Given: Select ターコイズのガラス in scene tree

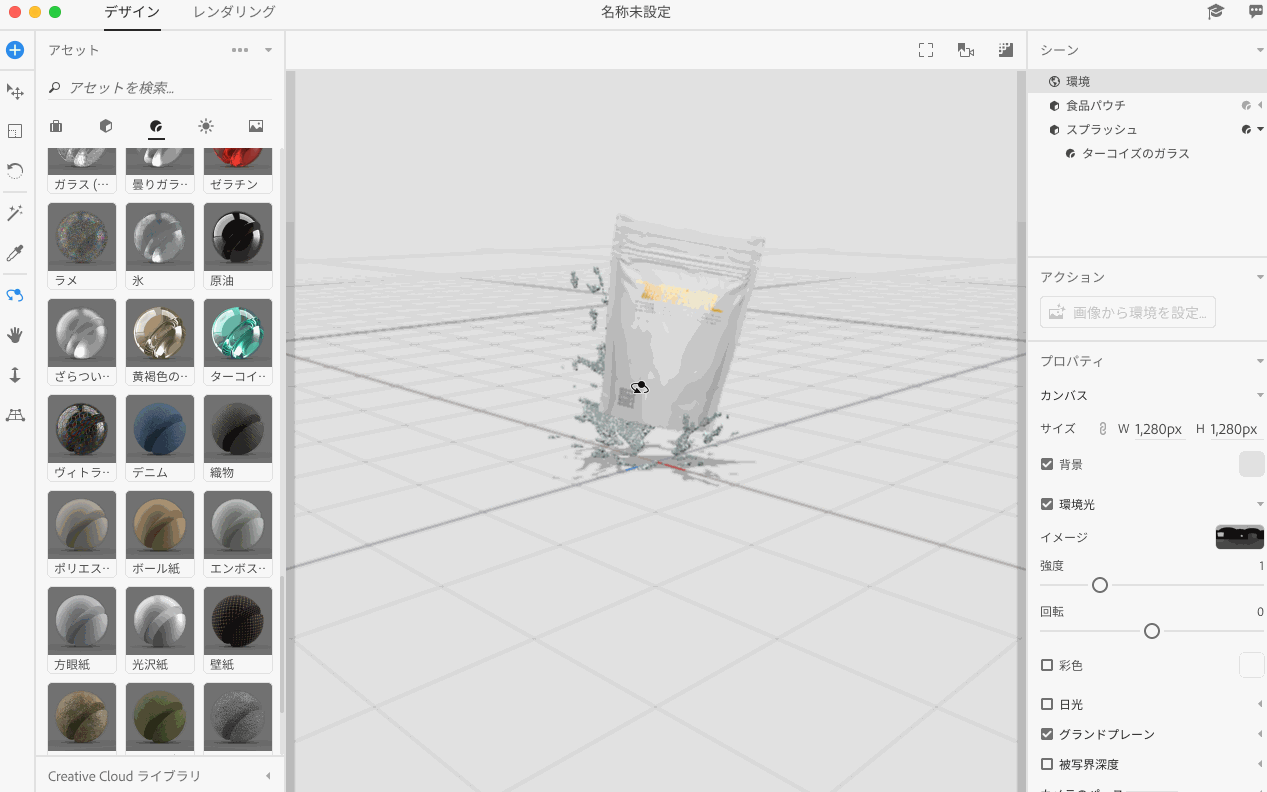Looking at the screenshot, I should coord(1135,154).
